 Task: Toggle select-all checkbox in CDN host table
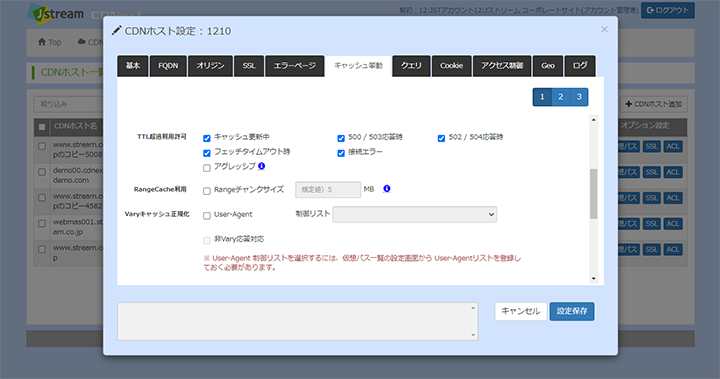(42, 127)
